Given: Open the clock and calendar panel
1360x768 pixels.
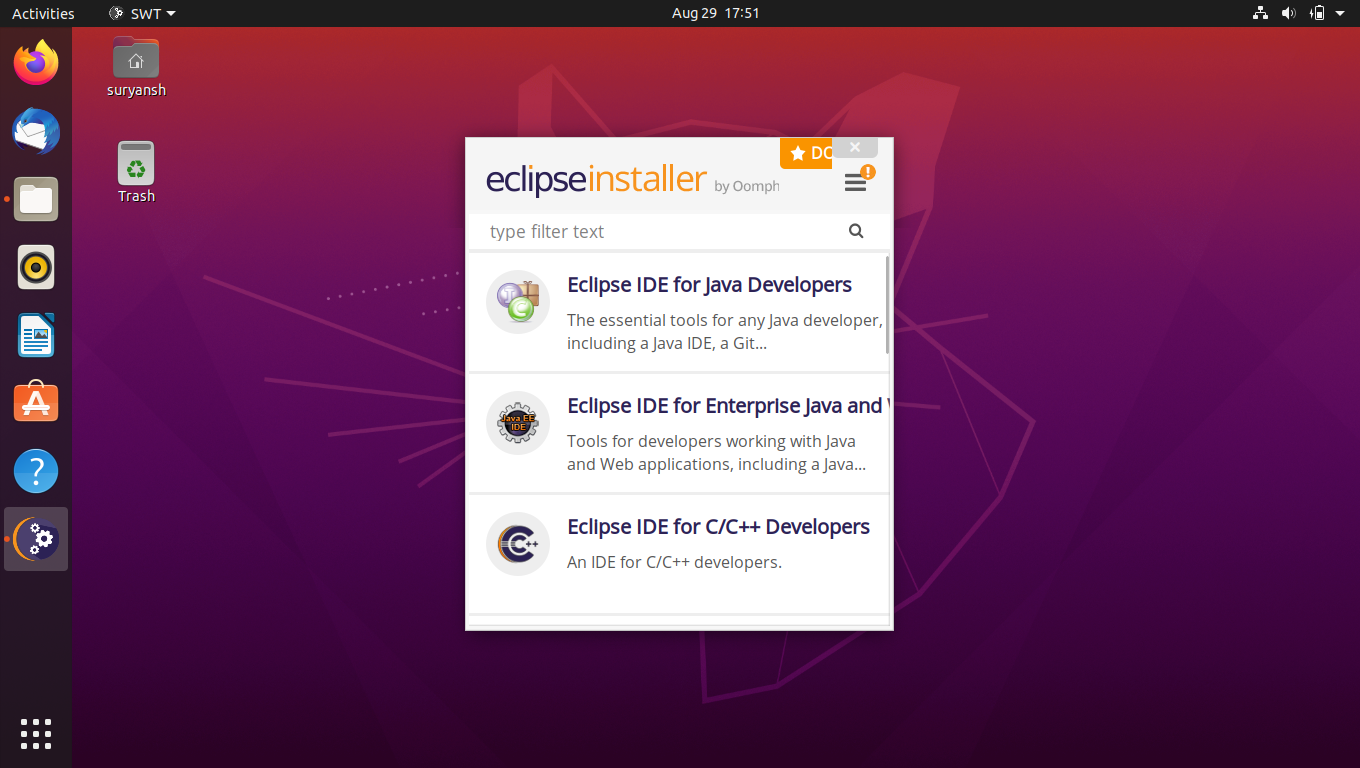Looking at the screenshot, I should pos(715,13).
